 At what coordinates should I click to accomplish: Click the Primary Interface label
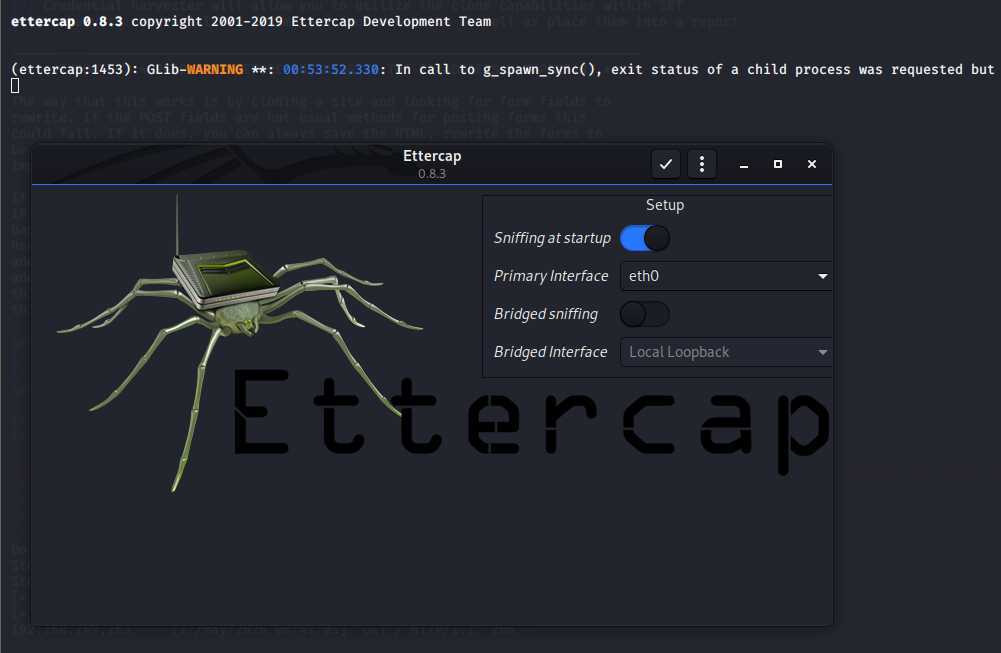click(x=551, y=276)
